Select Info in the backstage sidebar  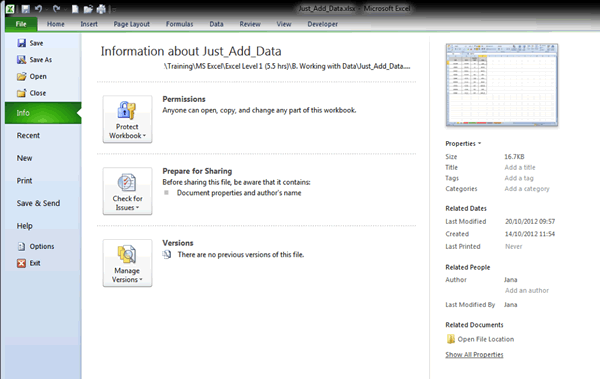[43, 113]
